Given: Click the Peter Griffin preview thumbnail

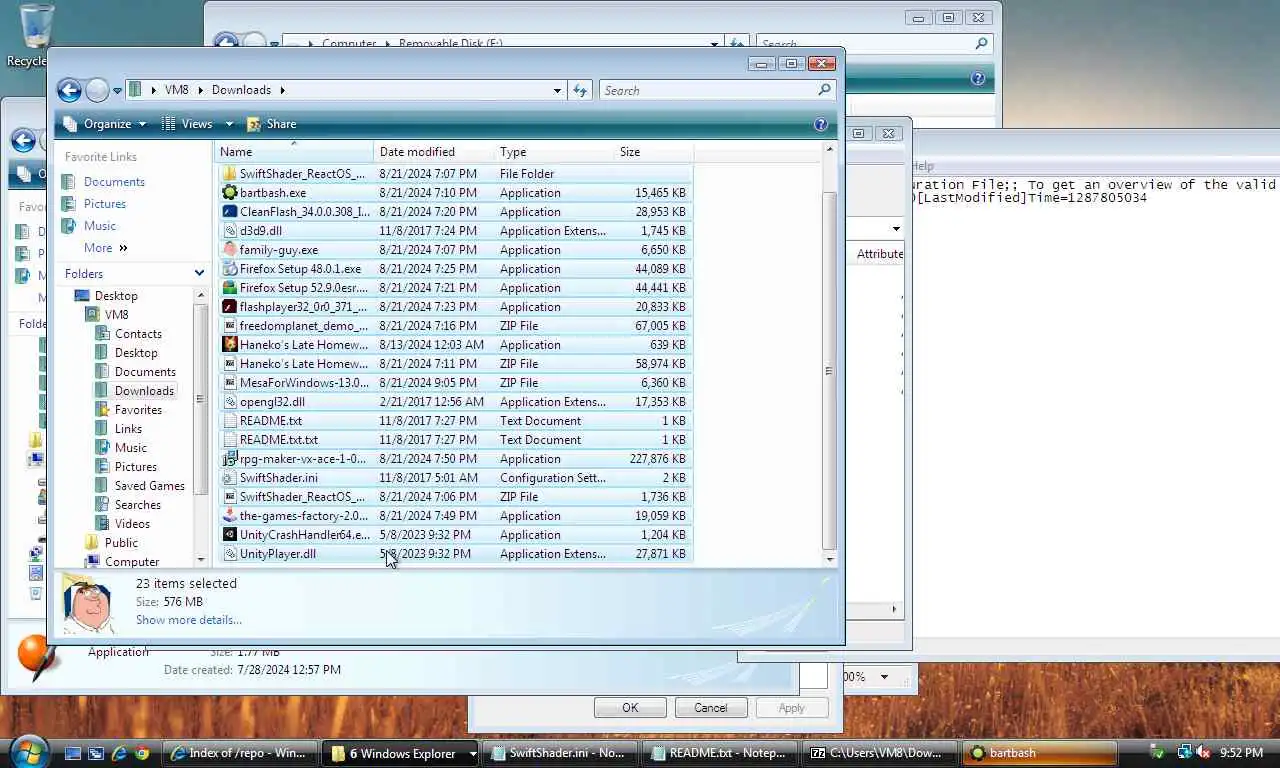Looking at the screenshot, I should coord(89,605).
